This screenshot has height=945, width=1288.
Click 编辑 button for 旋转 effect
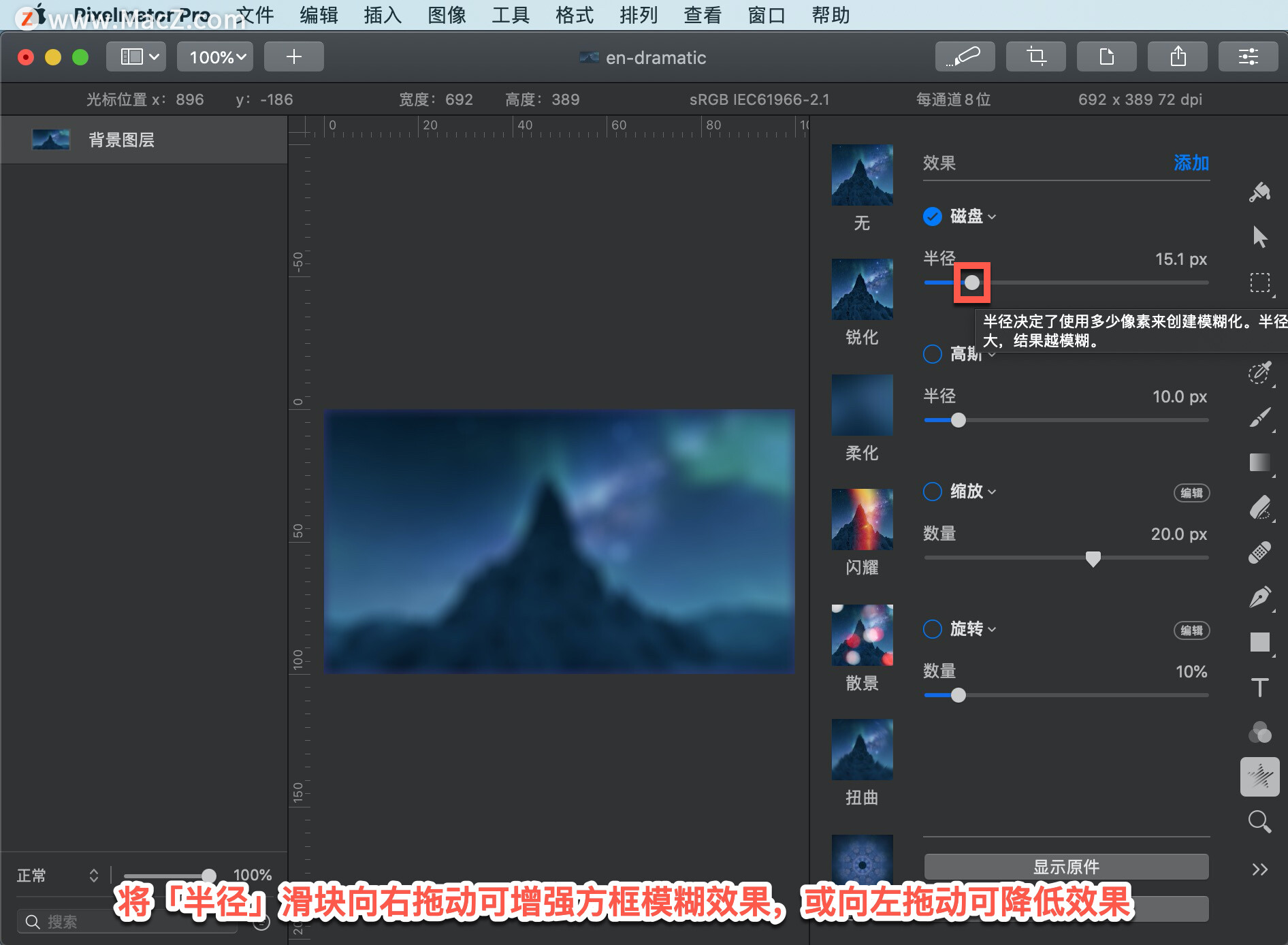coord(1191,630)
